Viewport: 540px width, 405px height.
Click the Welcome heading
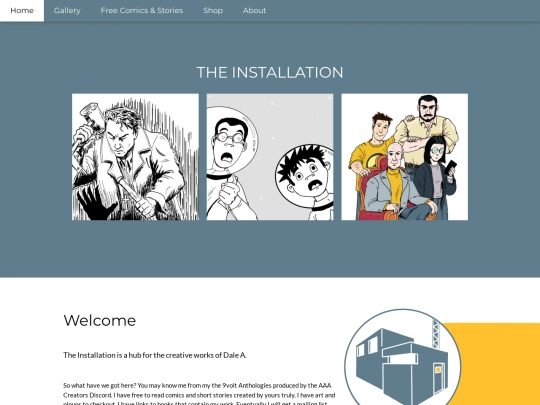click(x=100, y=321)
